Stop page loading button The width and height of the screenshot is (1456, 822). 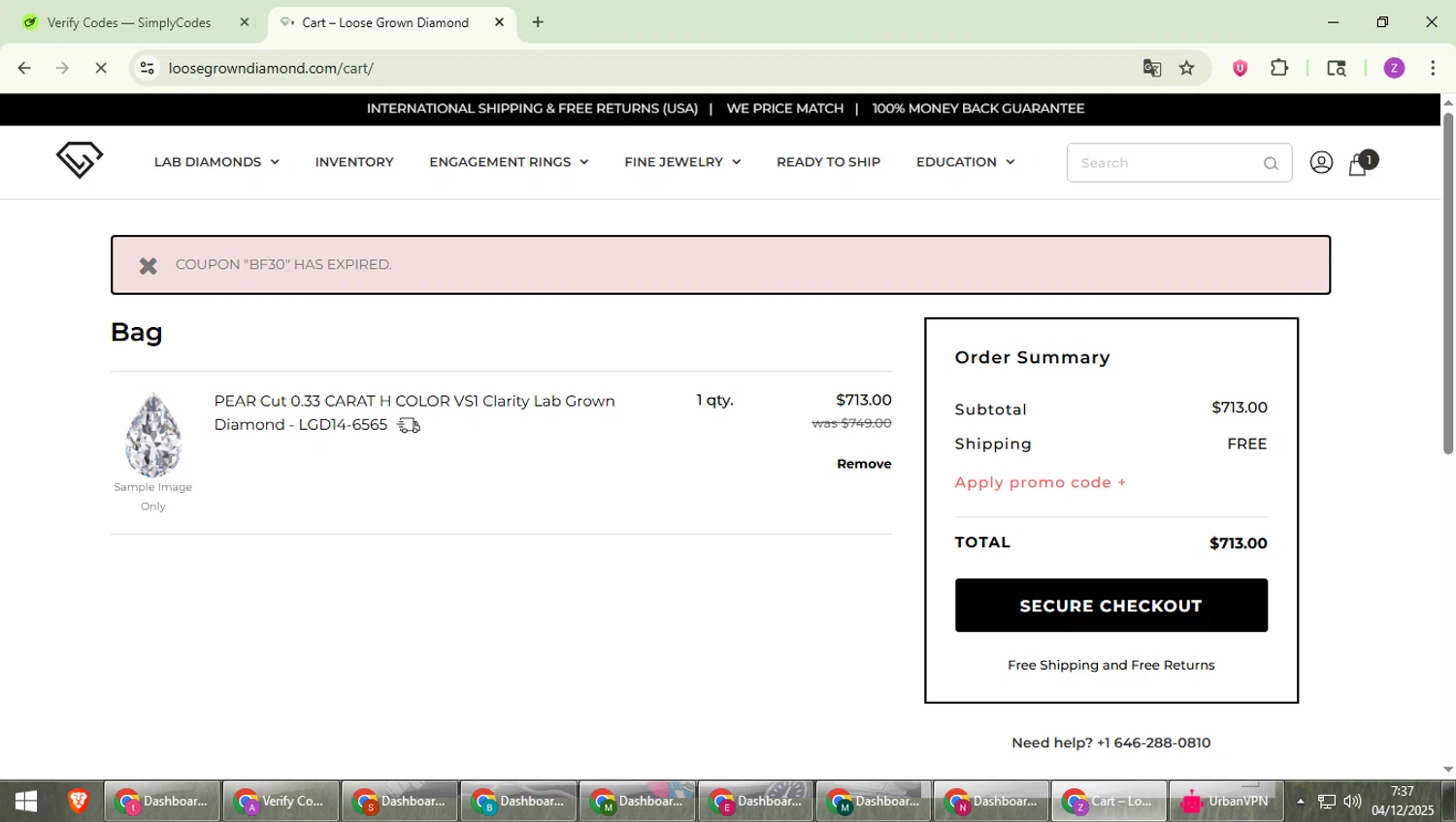click(x=101, y=68)
